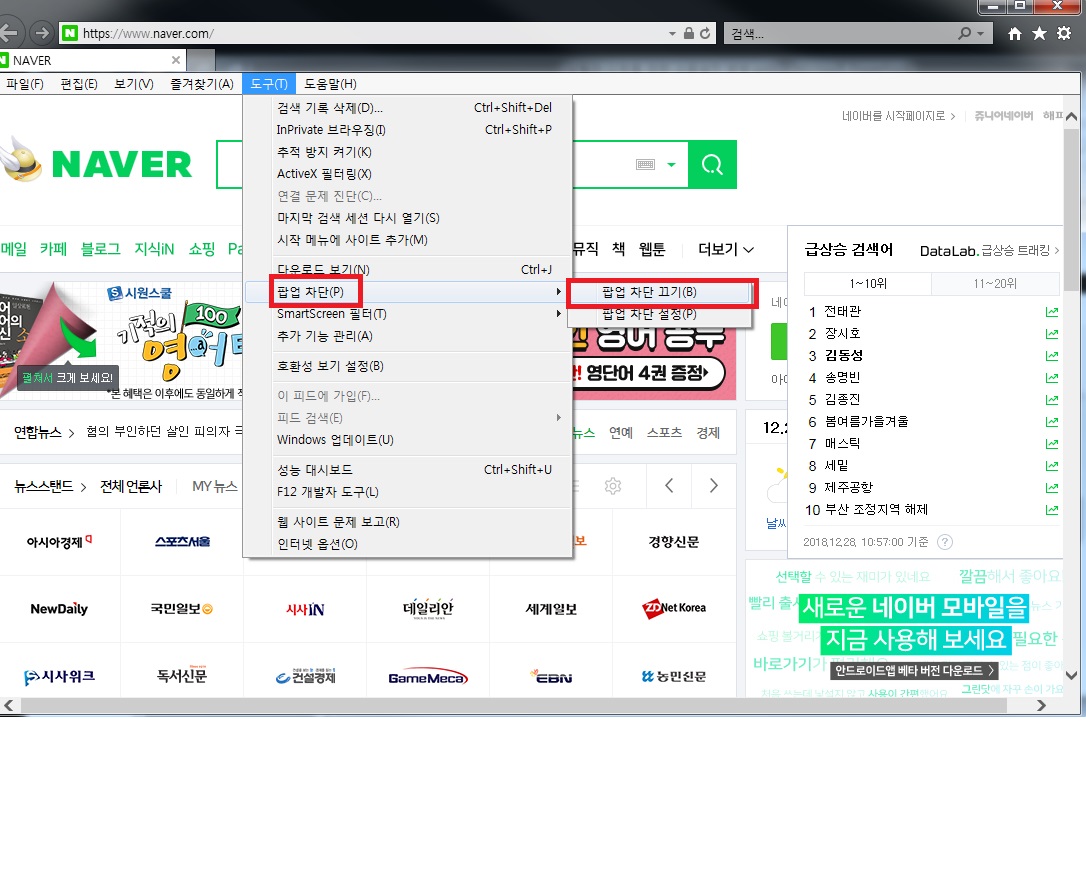Open the browser Home icon
The height and width of the screenshot is (892, 1086).
click(x=1015, y=33)
